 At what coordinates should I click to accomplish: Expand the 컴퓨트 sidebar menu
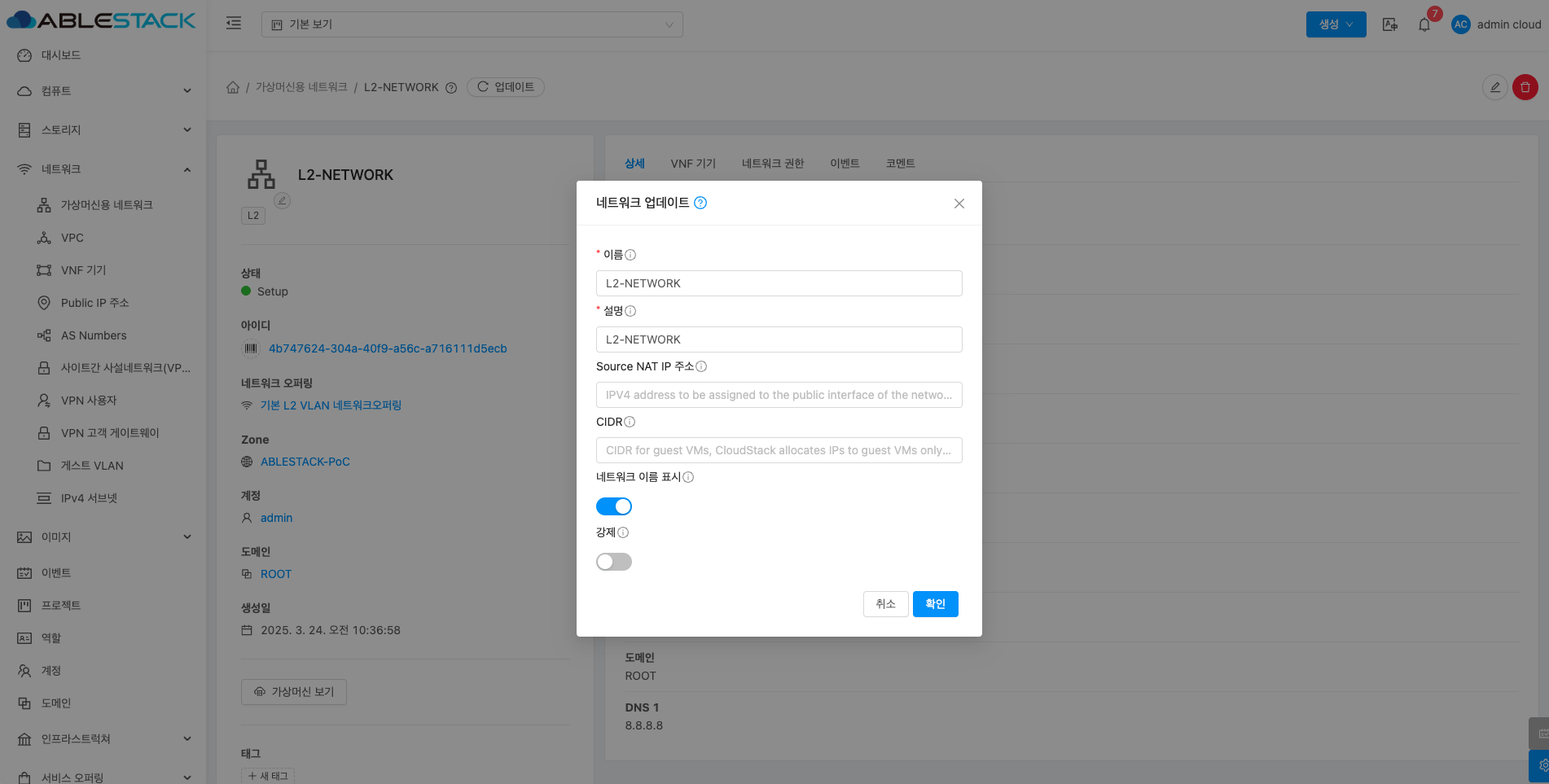104,90
